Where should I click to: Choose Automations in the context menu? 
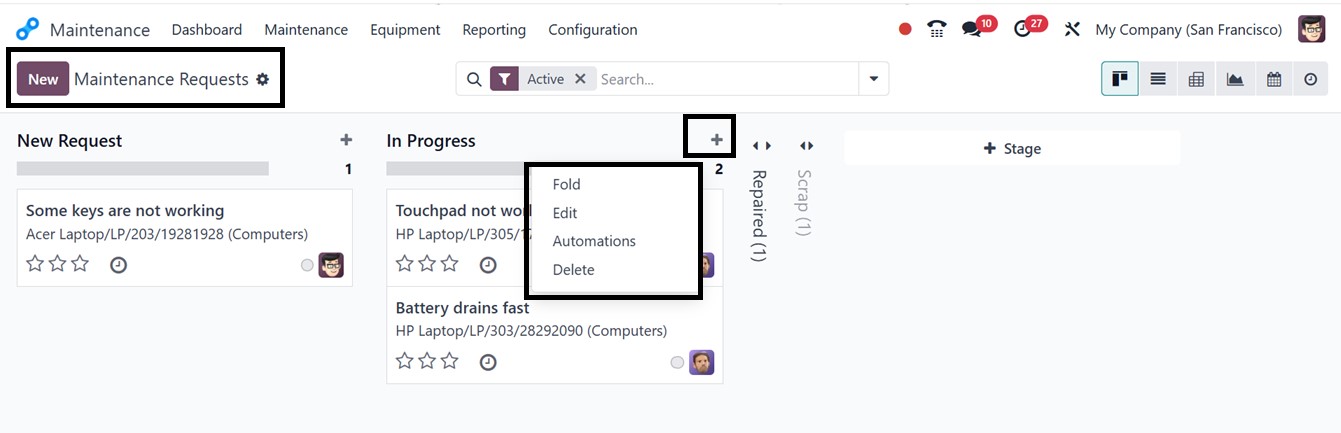594,241
